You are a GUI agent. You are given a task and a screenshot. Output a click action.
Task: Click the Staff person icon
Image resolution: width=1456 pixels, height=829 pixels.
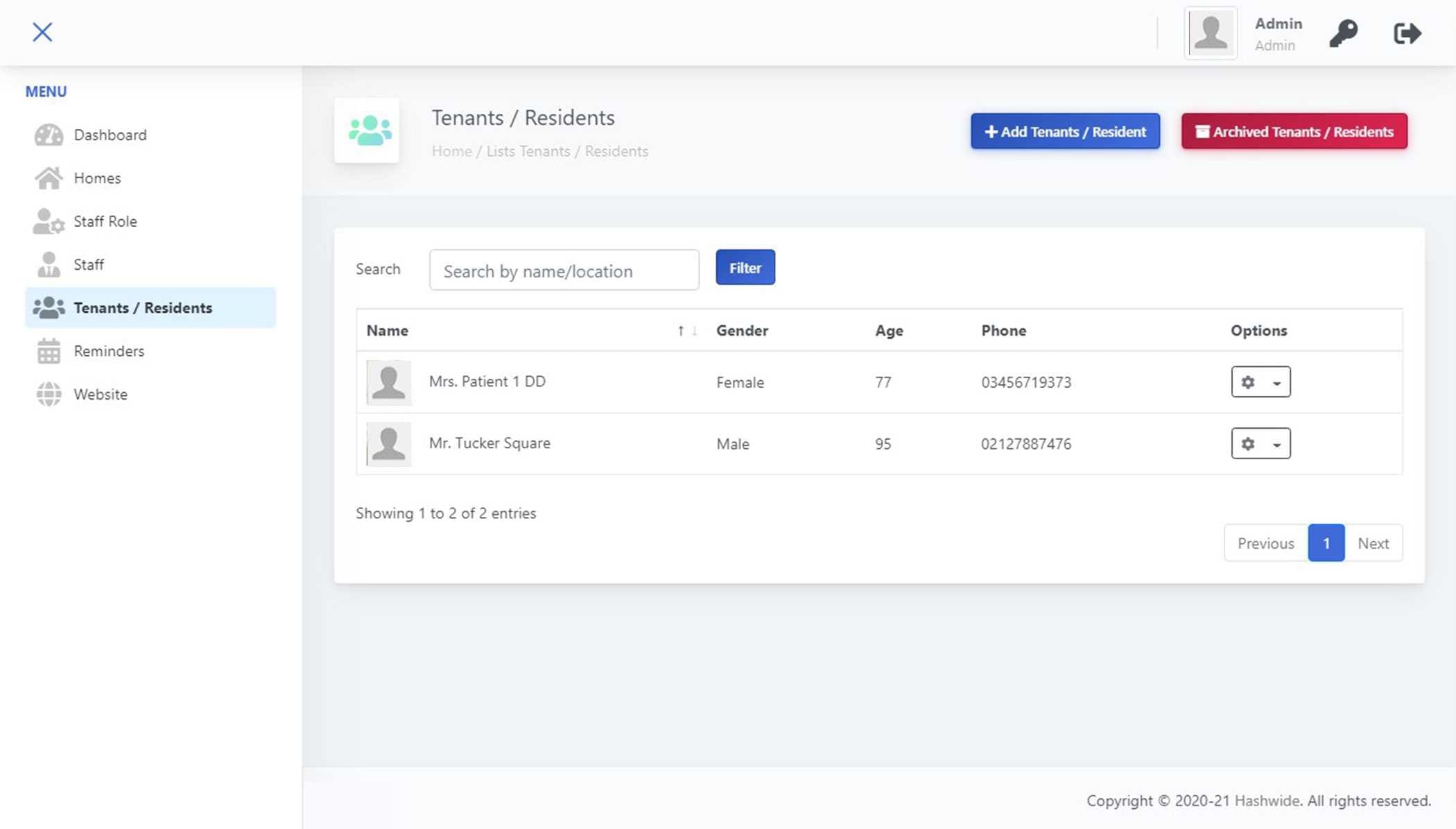[x=49, y=264]
